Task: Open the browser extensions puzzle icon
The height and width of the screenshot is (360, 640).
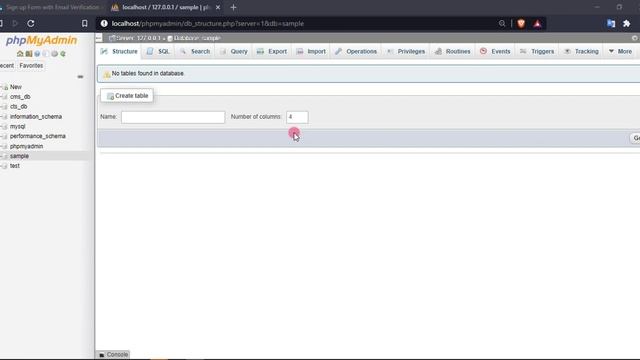Action: [627, 24]
